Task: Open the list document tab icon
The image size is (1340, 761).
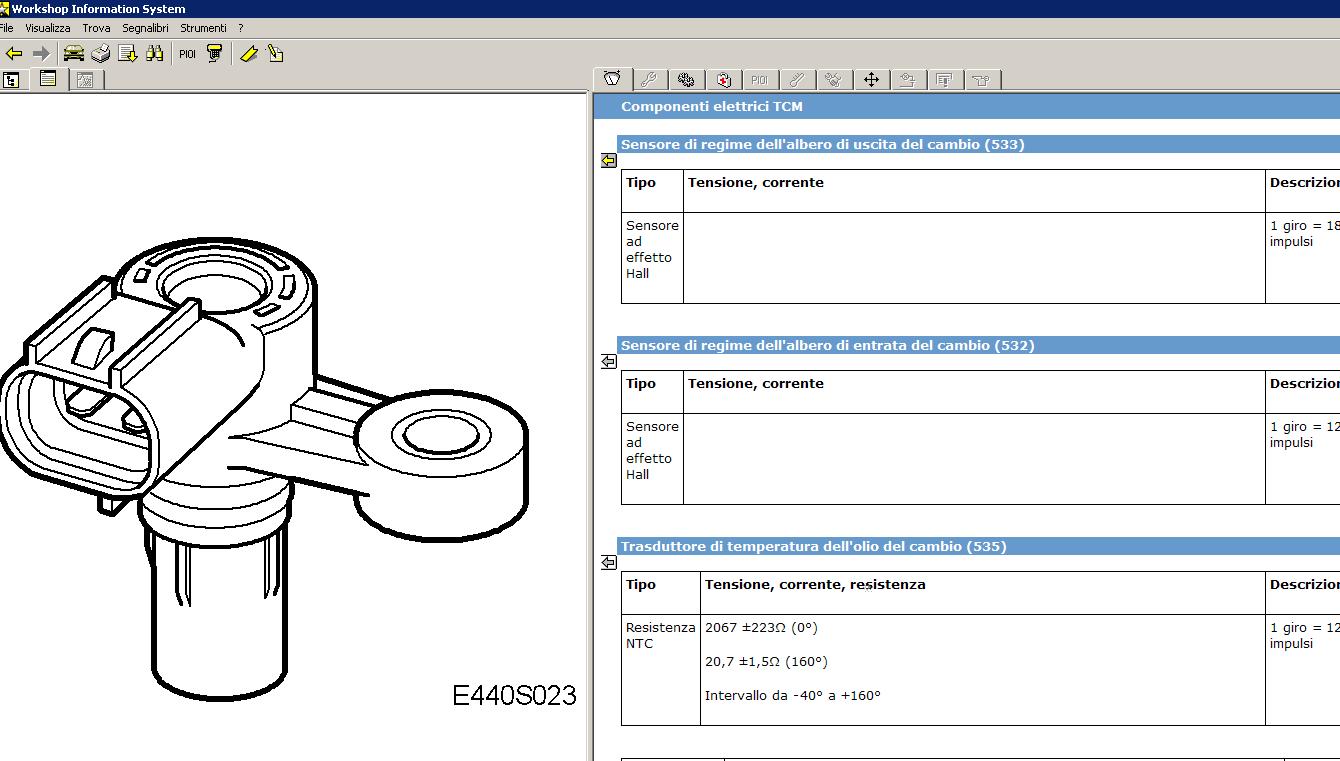Action: coord(945,80)
